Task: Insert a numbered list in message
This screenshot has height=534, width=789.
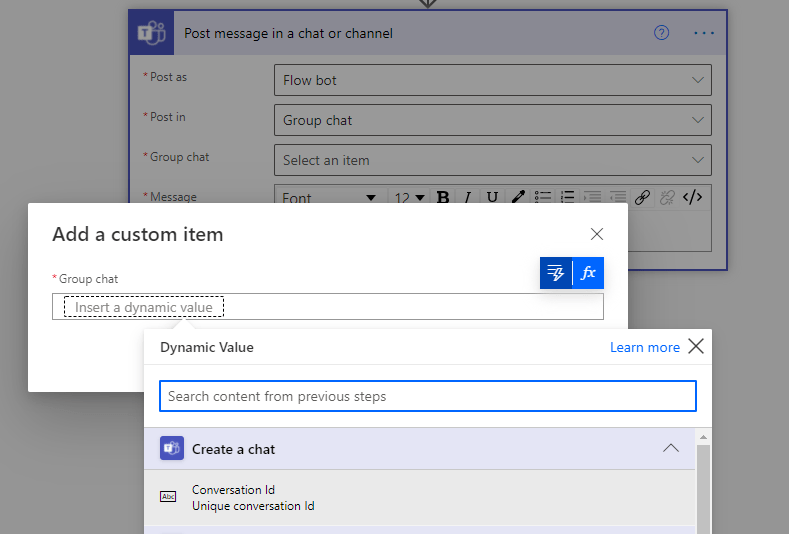Action: coord(568,197)
